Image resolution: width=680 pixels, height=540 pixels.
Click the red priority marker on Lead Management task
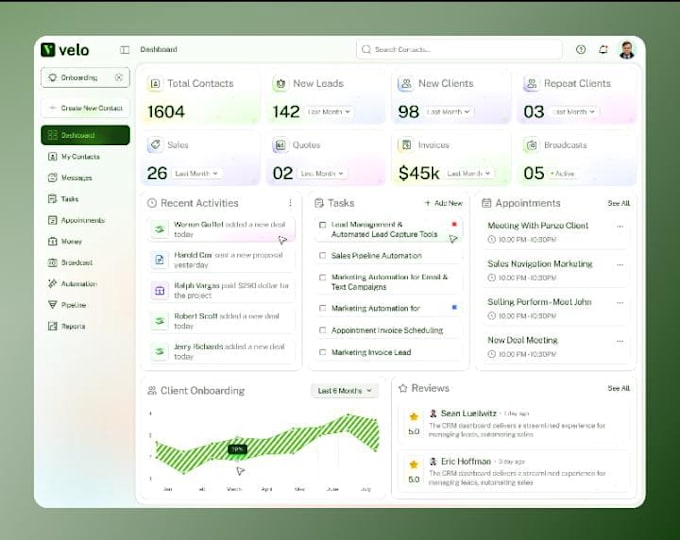pos(454,224)
